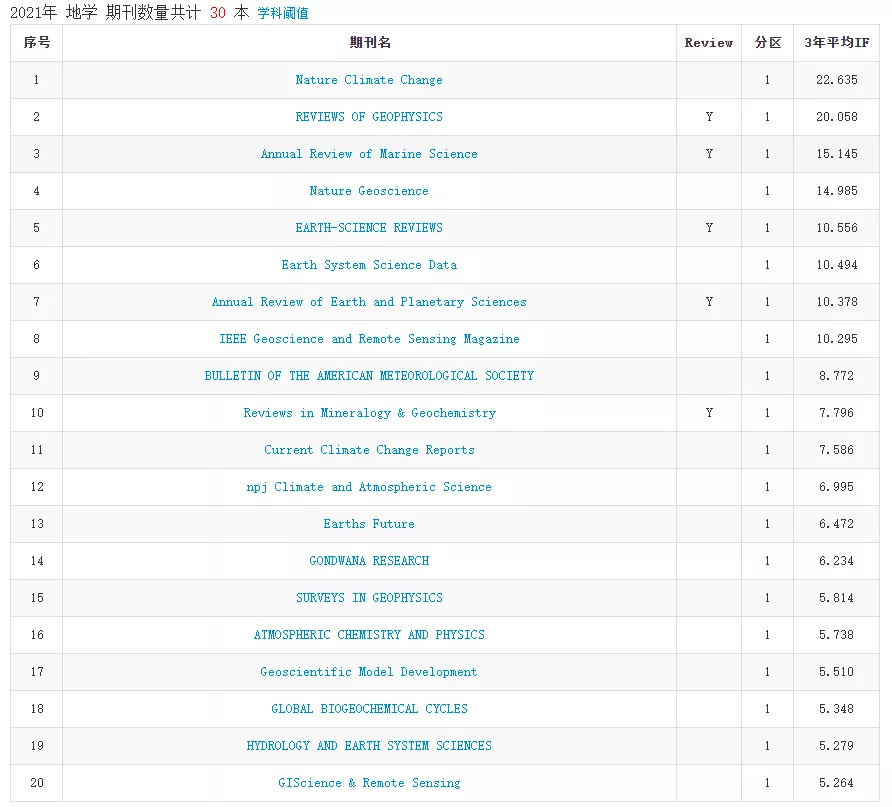
Task: Click the Earths Future journal link
Action: 369,524
